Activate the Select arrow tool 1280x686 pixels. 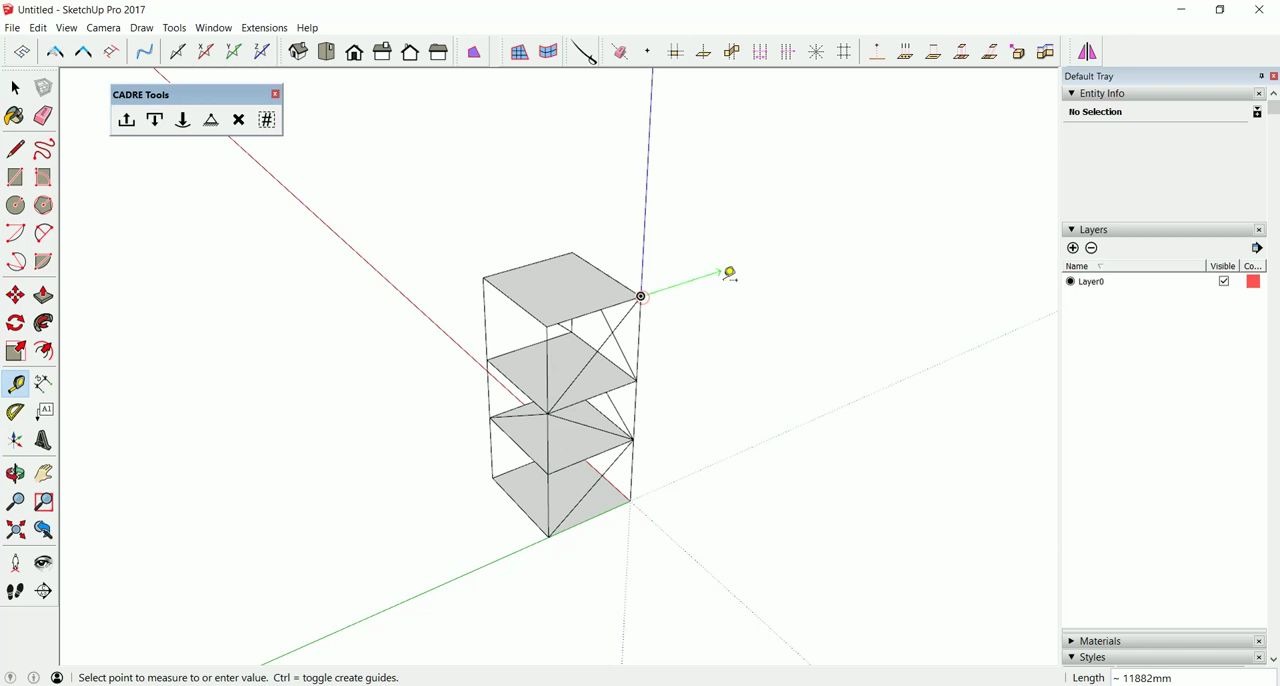(x=15, y=88)
